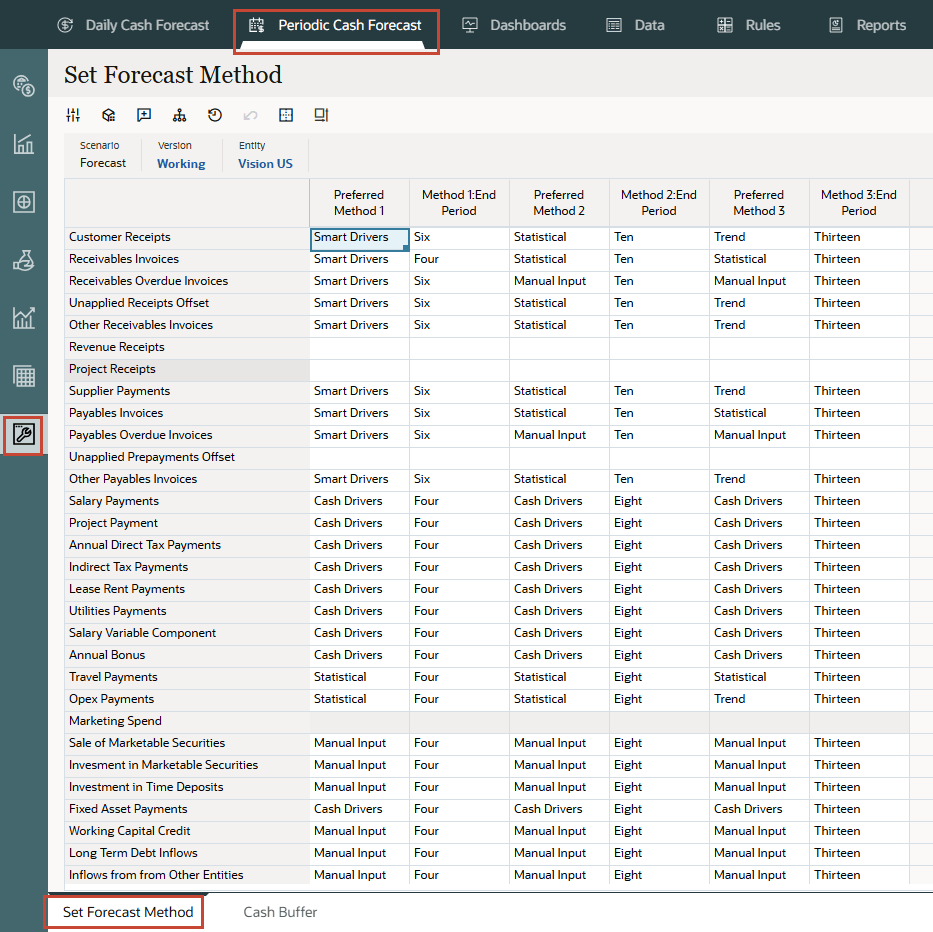Open the Version selector showing Working
This screenshot has width=933, height=932.
(x=181, y=164)
